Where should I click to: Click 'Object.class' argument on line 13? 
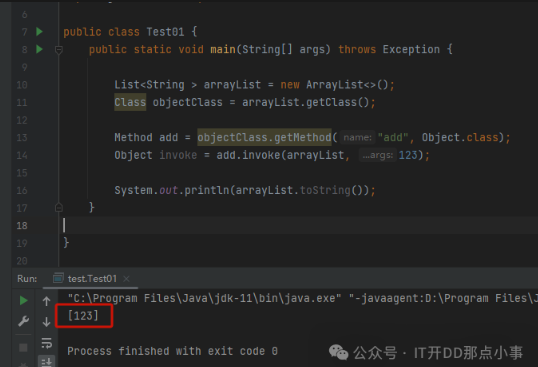click(460, 137)
